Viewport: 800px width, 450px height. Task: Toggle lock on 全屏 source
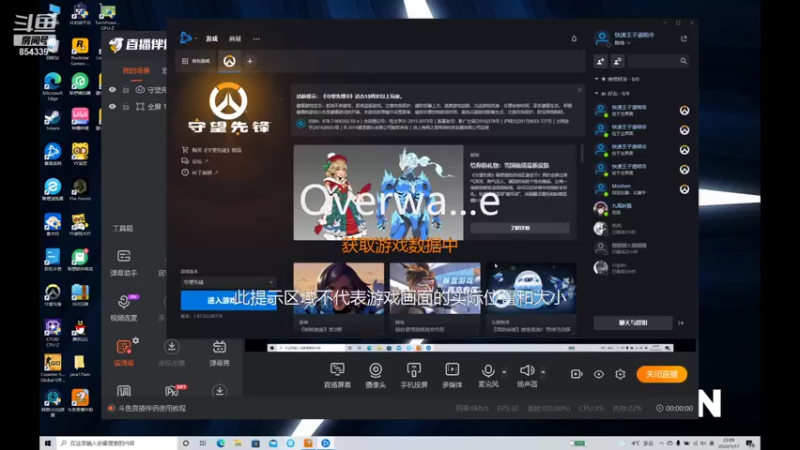126,107
